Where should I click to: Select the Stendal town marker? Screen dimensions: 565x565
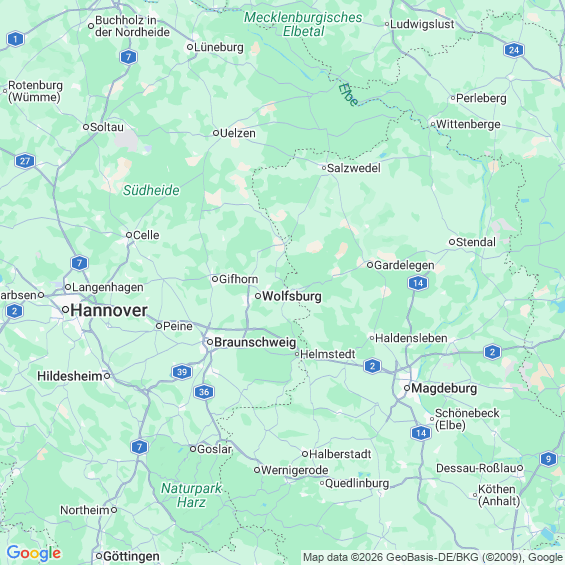click(452, 242)
